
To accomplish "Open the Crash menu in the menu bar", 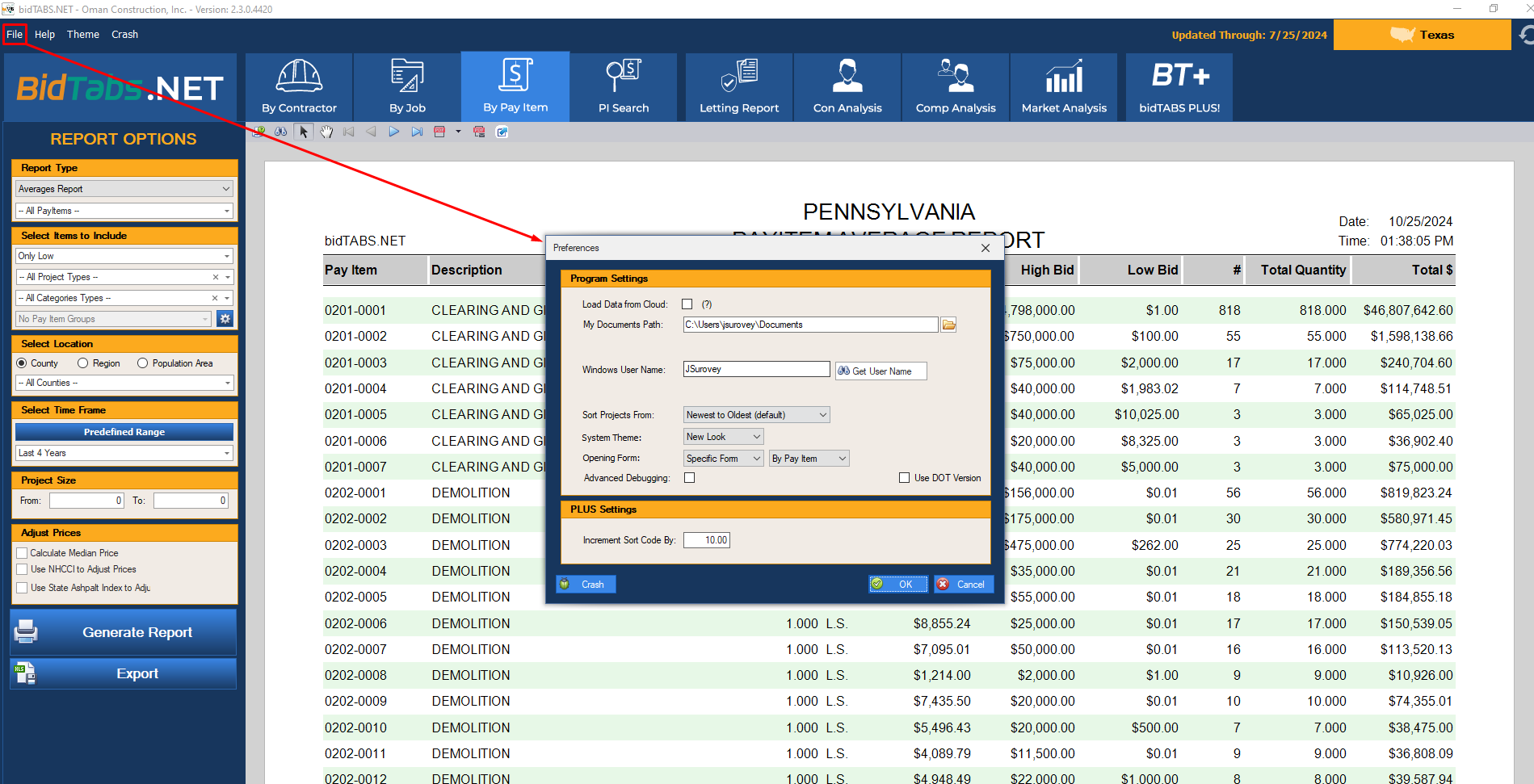I will (124, 35).
